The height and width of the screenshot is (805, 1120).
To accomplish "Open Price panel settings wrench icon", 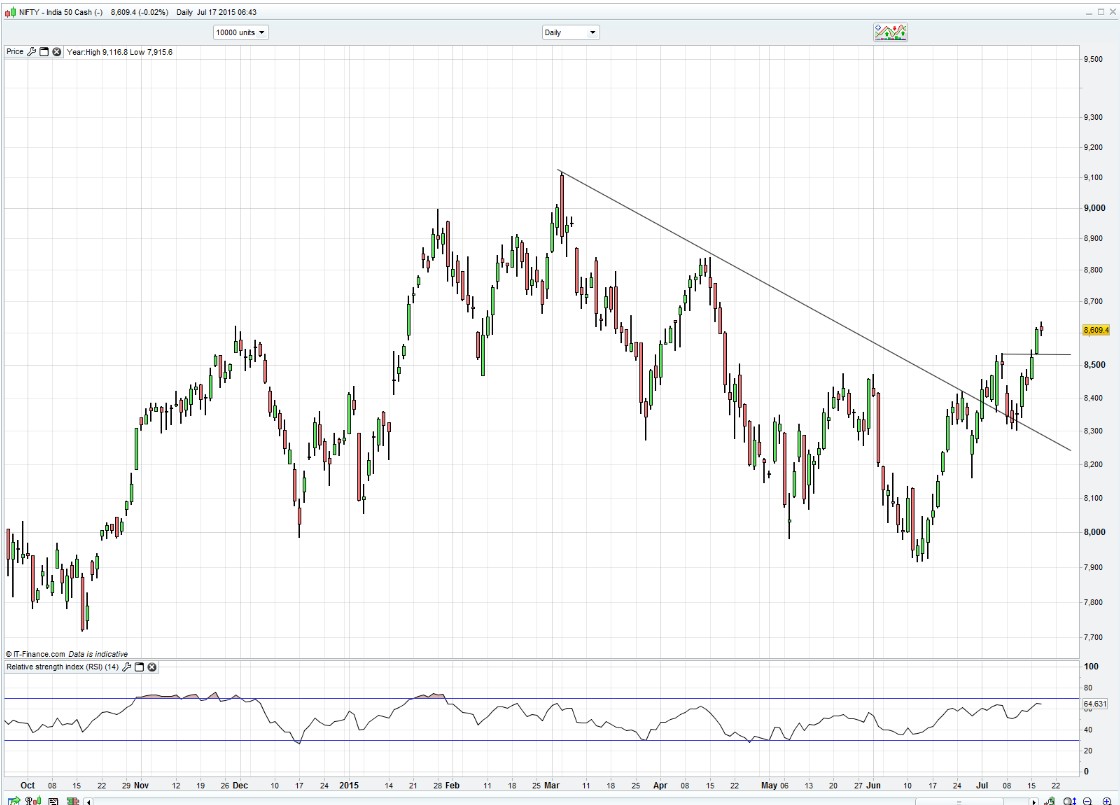I will pyautogui.click(x=32, y=51).
